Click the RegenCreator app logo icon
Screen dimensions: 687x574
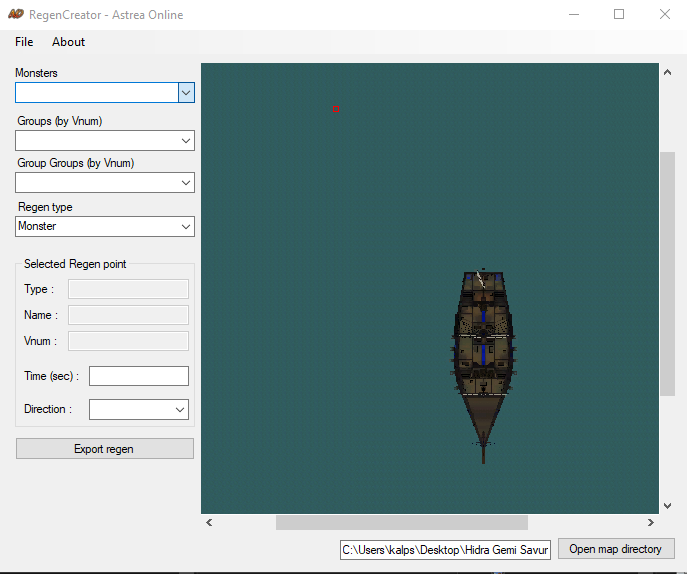(x=16, y=14)
